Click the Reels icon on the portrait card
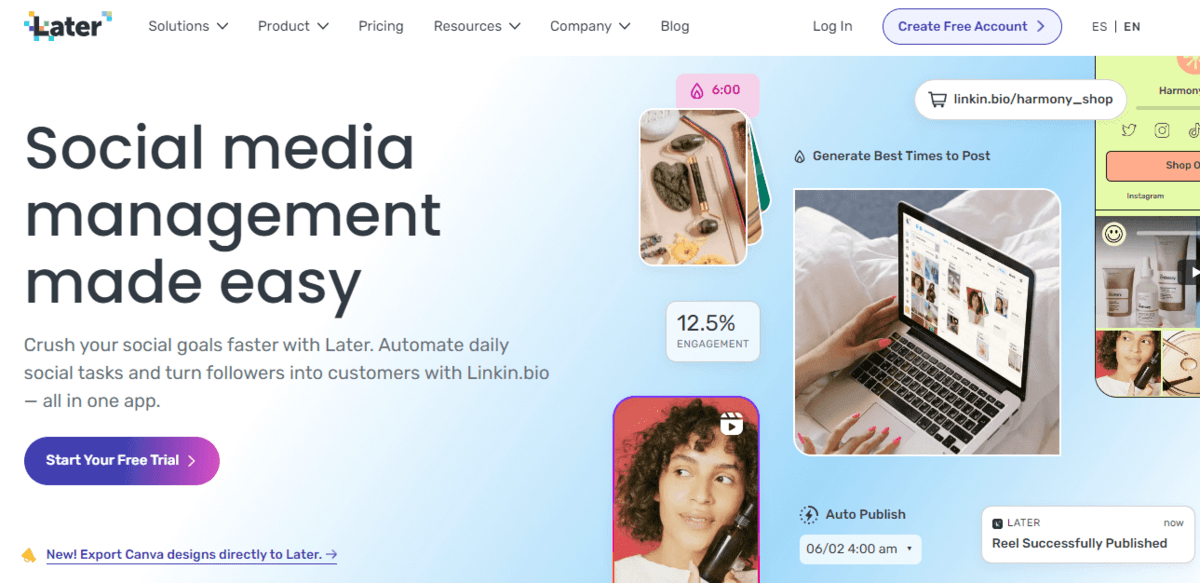1200x583 pixels. click(x=731, y=424)
